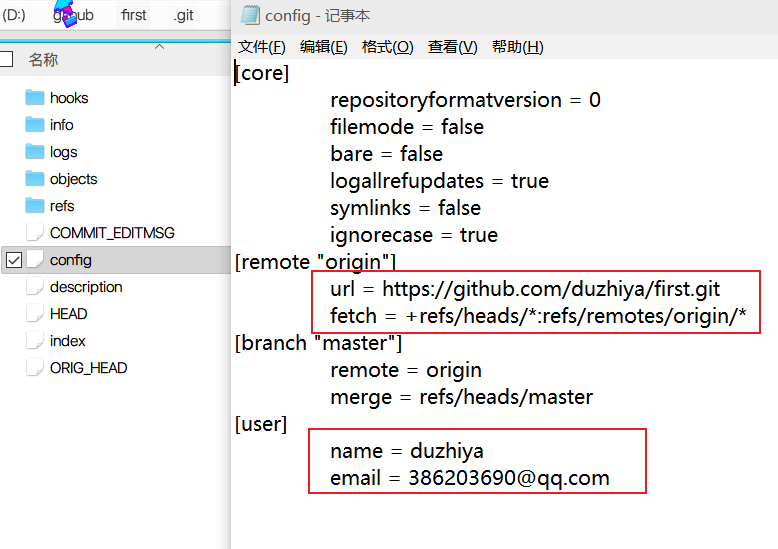Select the info folder name
The height and width of the screenshot is (549, 778).
coord(62,125)
